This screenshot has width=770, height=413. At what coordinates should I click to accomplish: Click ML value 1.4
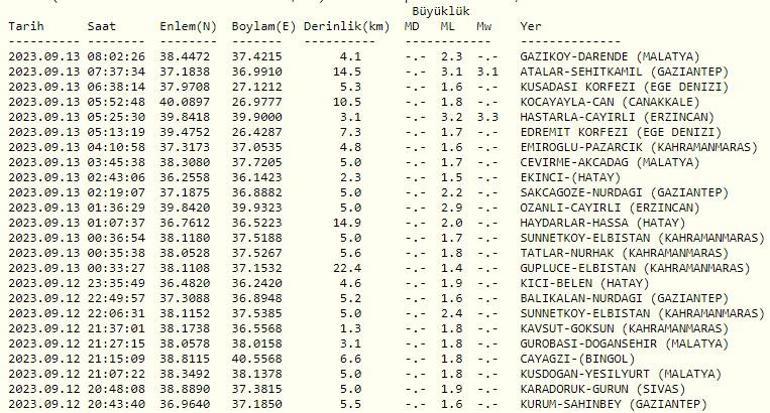coord(451,269)
